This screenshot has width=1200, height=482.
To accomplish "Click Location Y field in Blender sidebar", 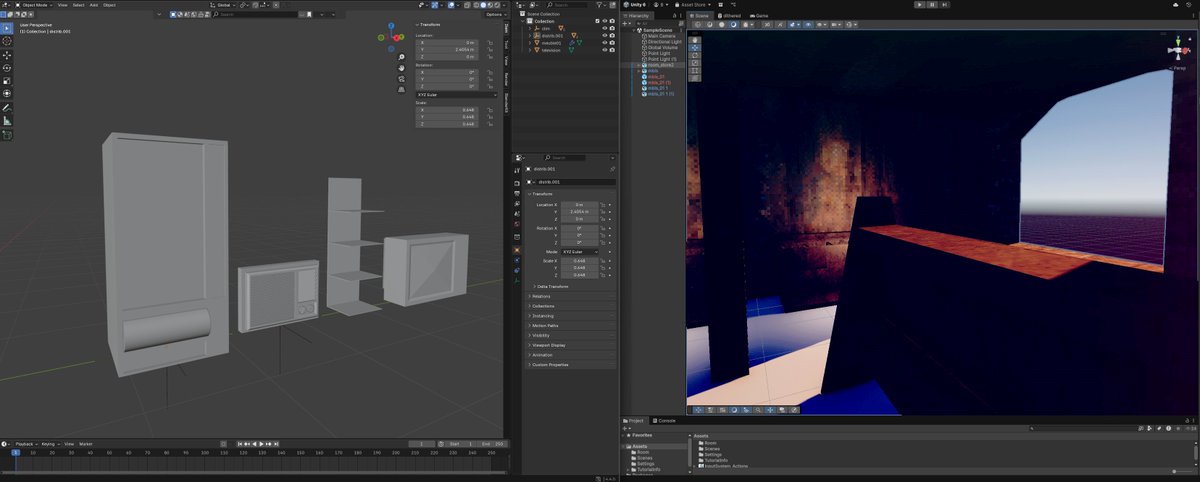I will (449, 50).
